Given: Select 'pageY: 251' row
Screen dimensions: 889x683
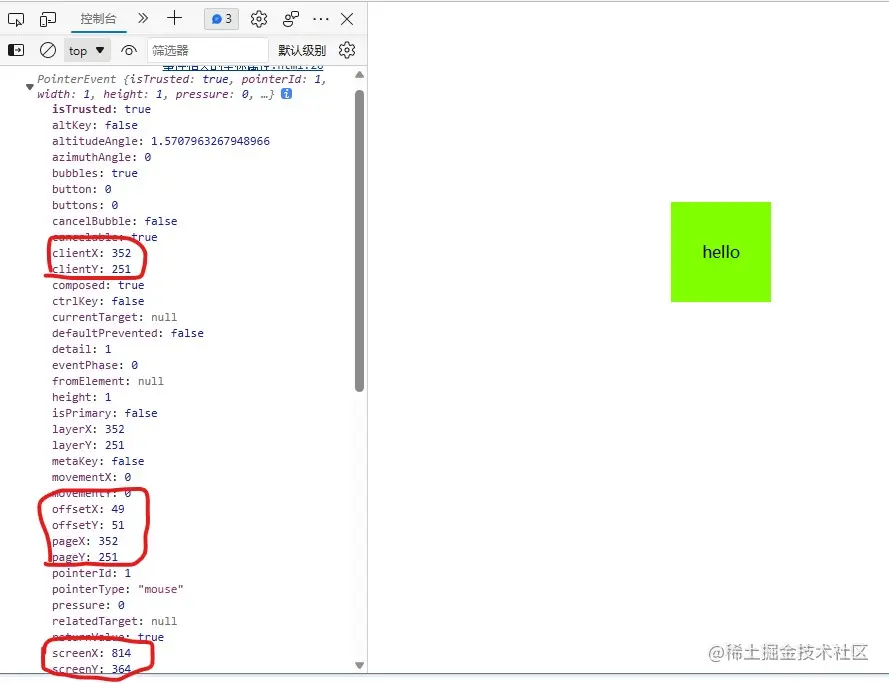Looking at the screenshot, I should 85,557.
